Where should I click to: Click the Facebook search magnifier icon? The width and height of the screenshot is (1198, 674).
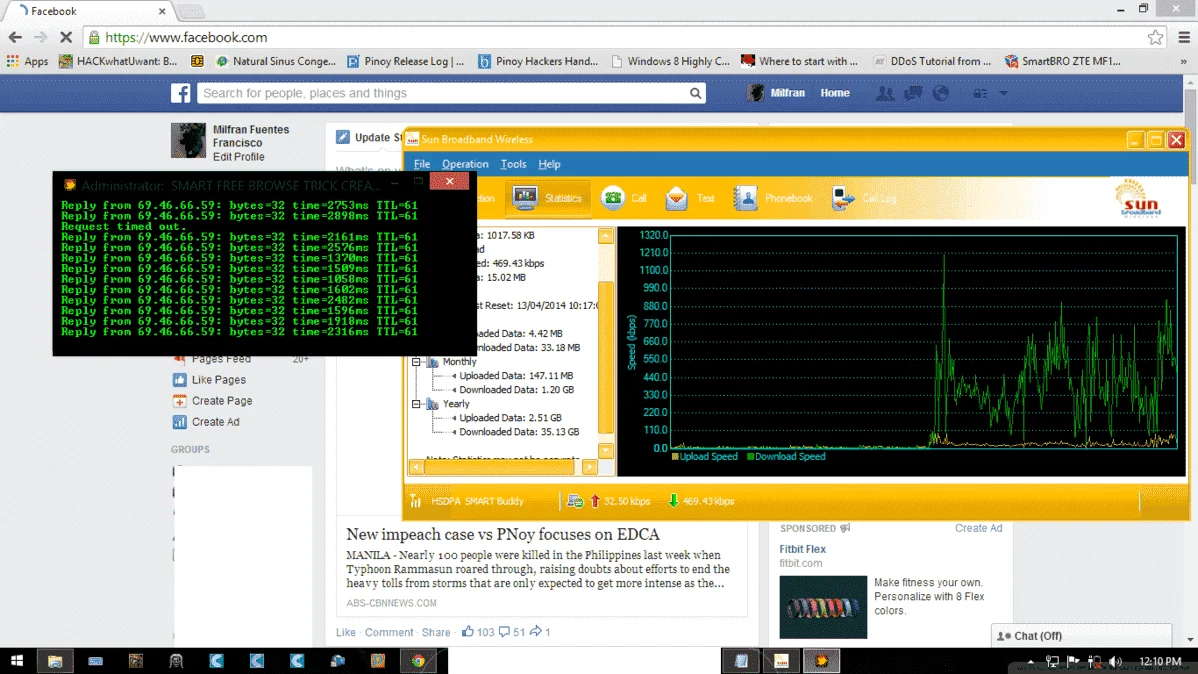(x=695, y=93)
